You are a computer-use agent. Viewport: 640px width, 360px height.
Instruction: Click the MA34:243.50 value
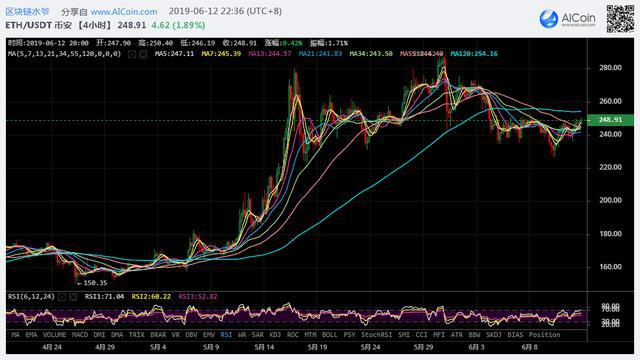click(x=371, y=54)
